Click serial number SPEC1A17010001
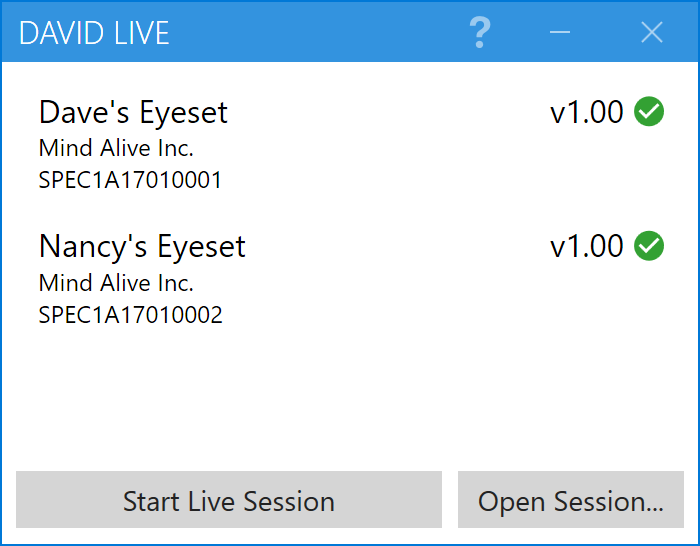The width and height of the screenshot is (700, 546). tap(130, 181)
